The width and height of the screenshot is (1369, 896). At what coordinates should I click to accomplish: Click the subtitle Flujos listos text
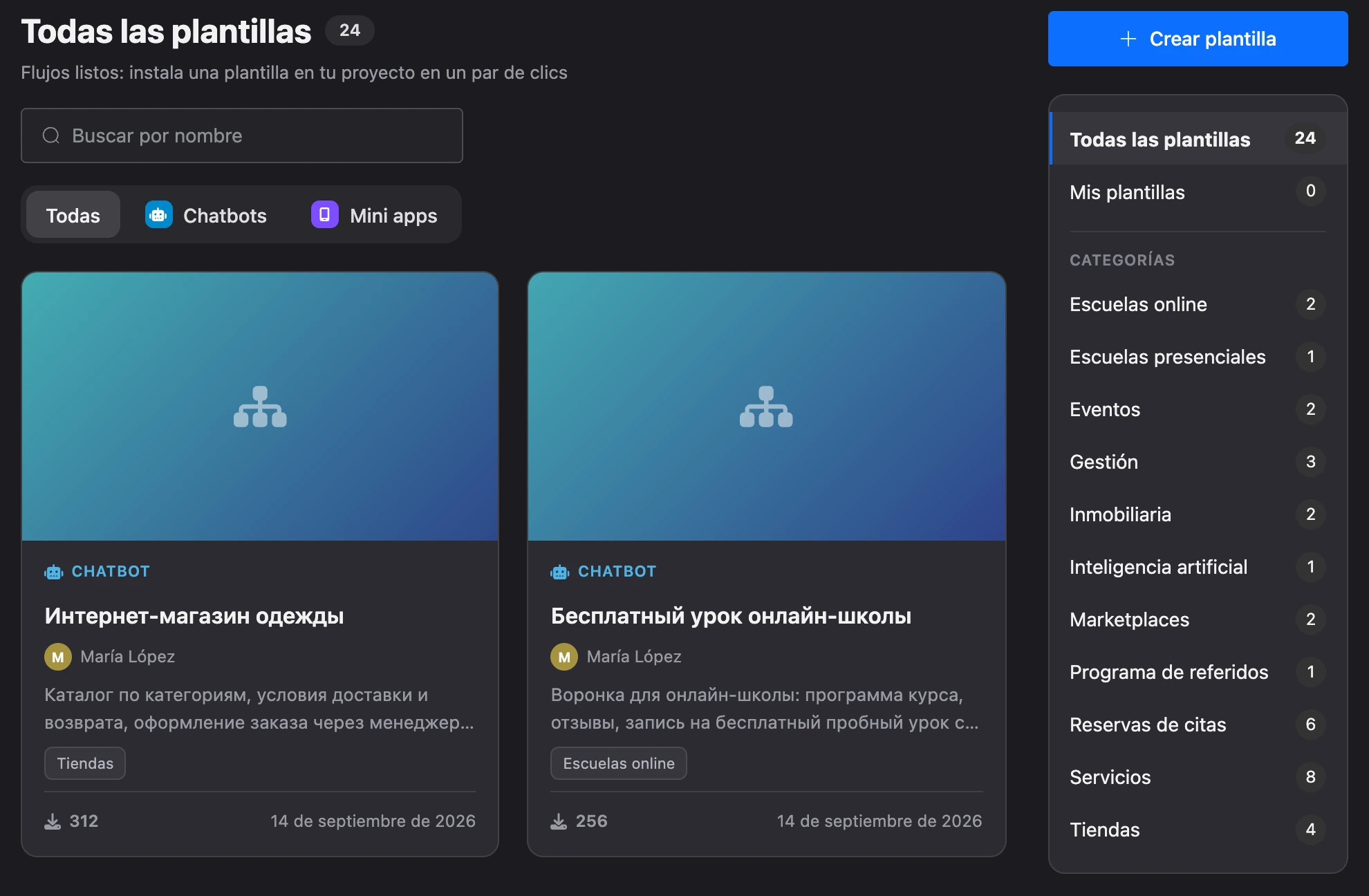[x=294, y=73]
